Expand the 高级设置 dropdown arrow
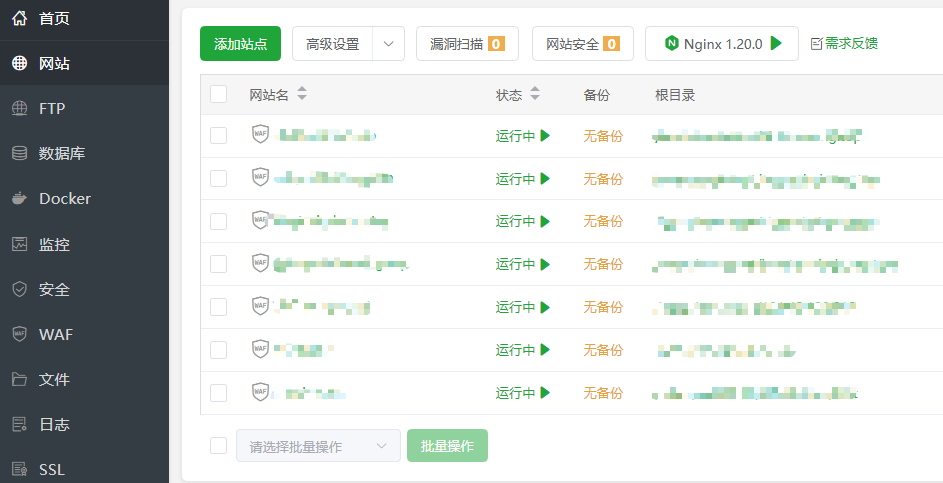 click(388, 44)
